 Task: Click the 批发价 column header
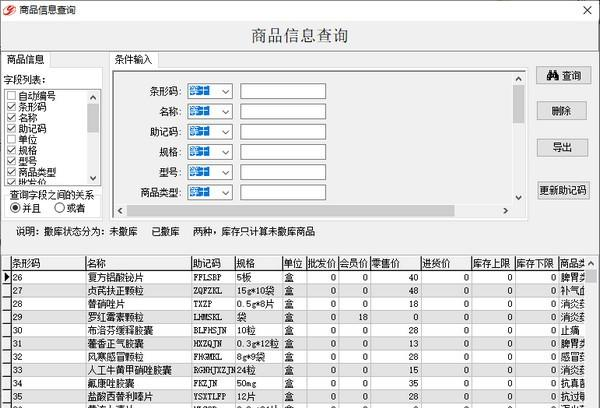[322, 263]
